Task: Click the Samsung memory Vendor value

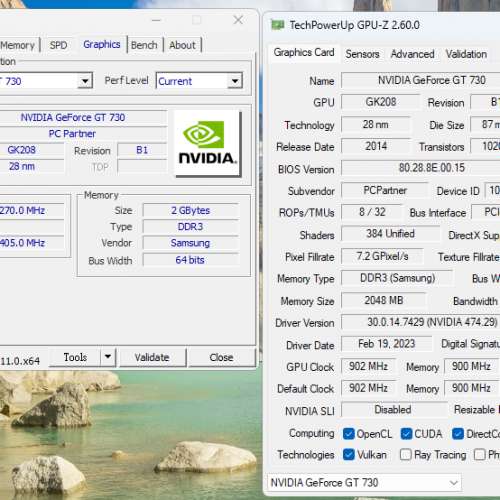Action: tap(191, 243)
